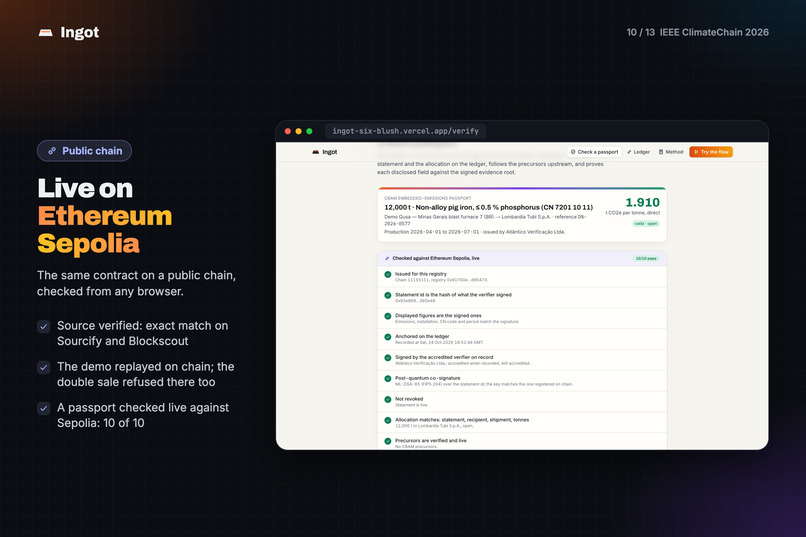The image size is (806, 537).
Task: Click the checkbox beside Source verified bullet
Action: click(44, 326)
